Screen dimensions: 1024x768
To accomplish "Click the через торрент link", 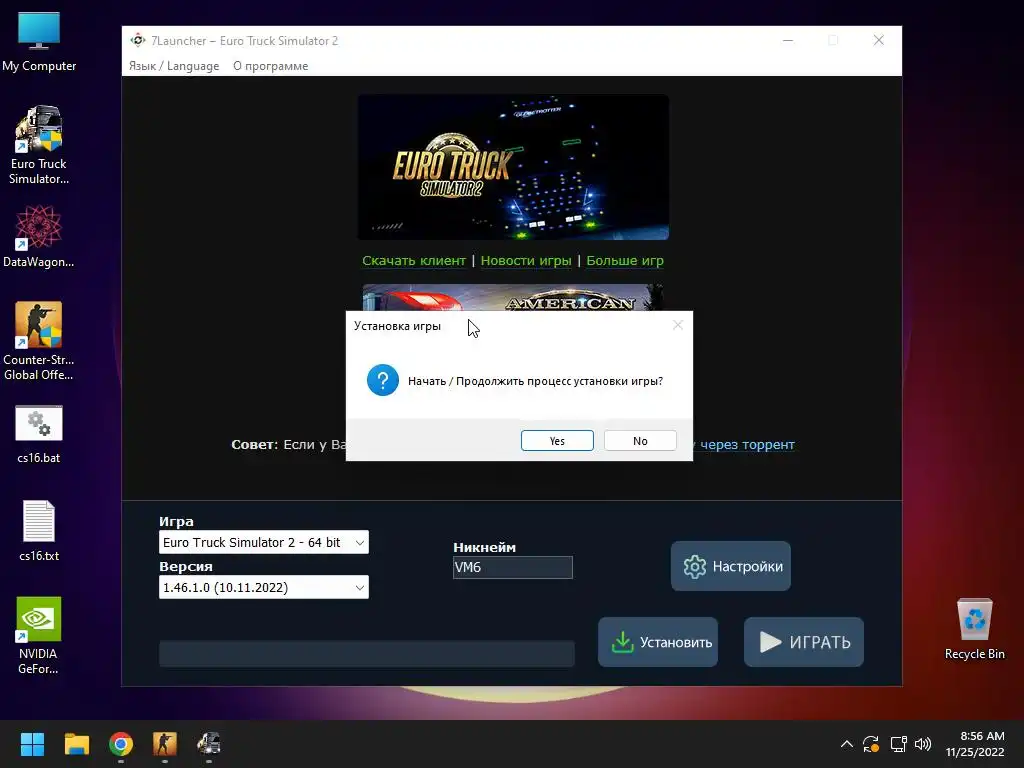I will 747,445.
